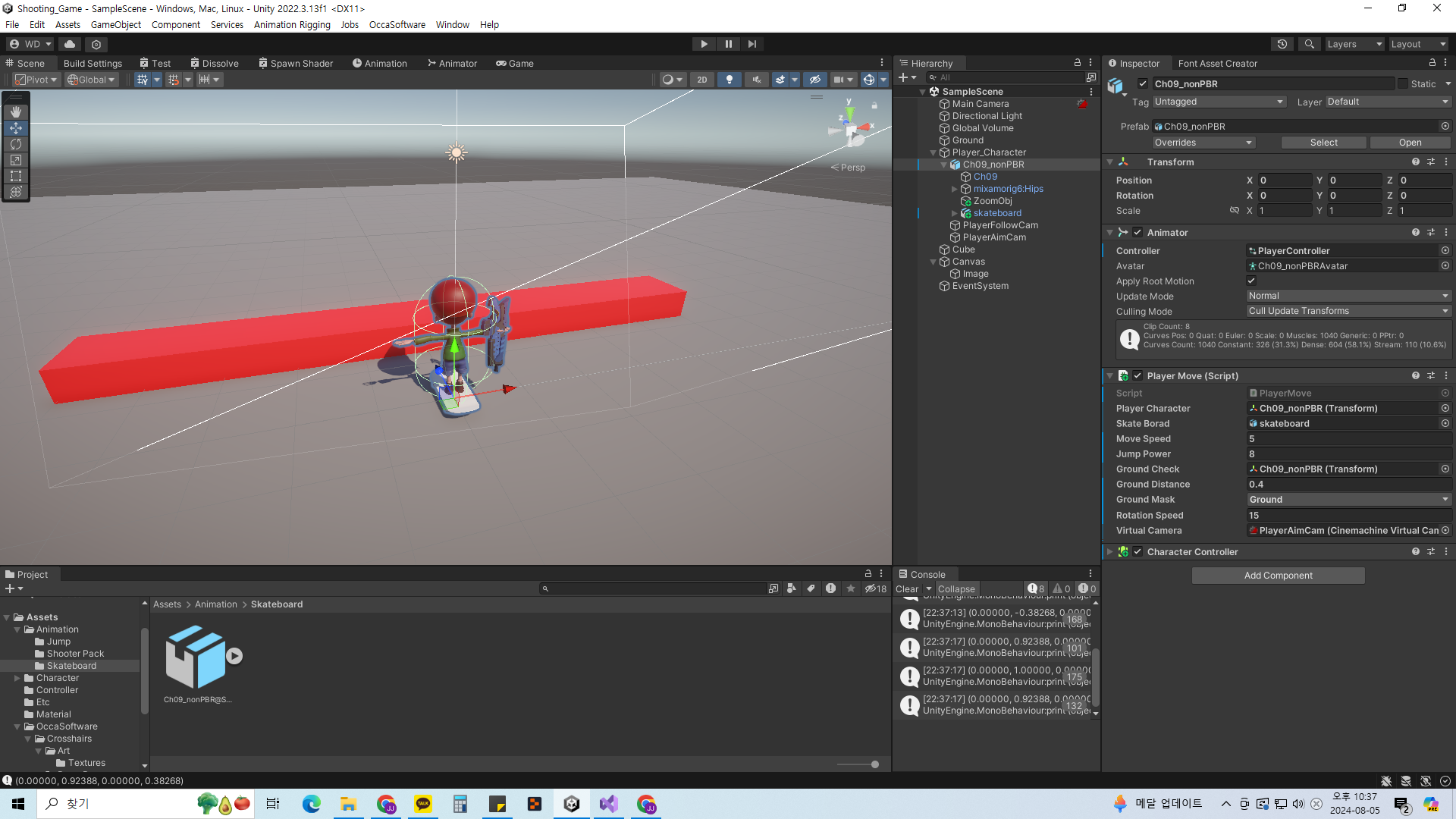
Task: Toggle the Apply Root Motion checkbox
Action: [1251, 281]
